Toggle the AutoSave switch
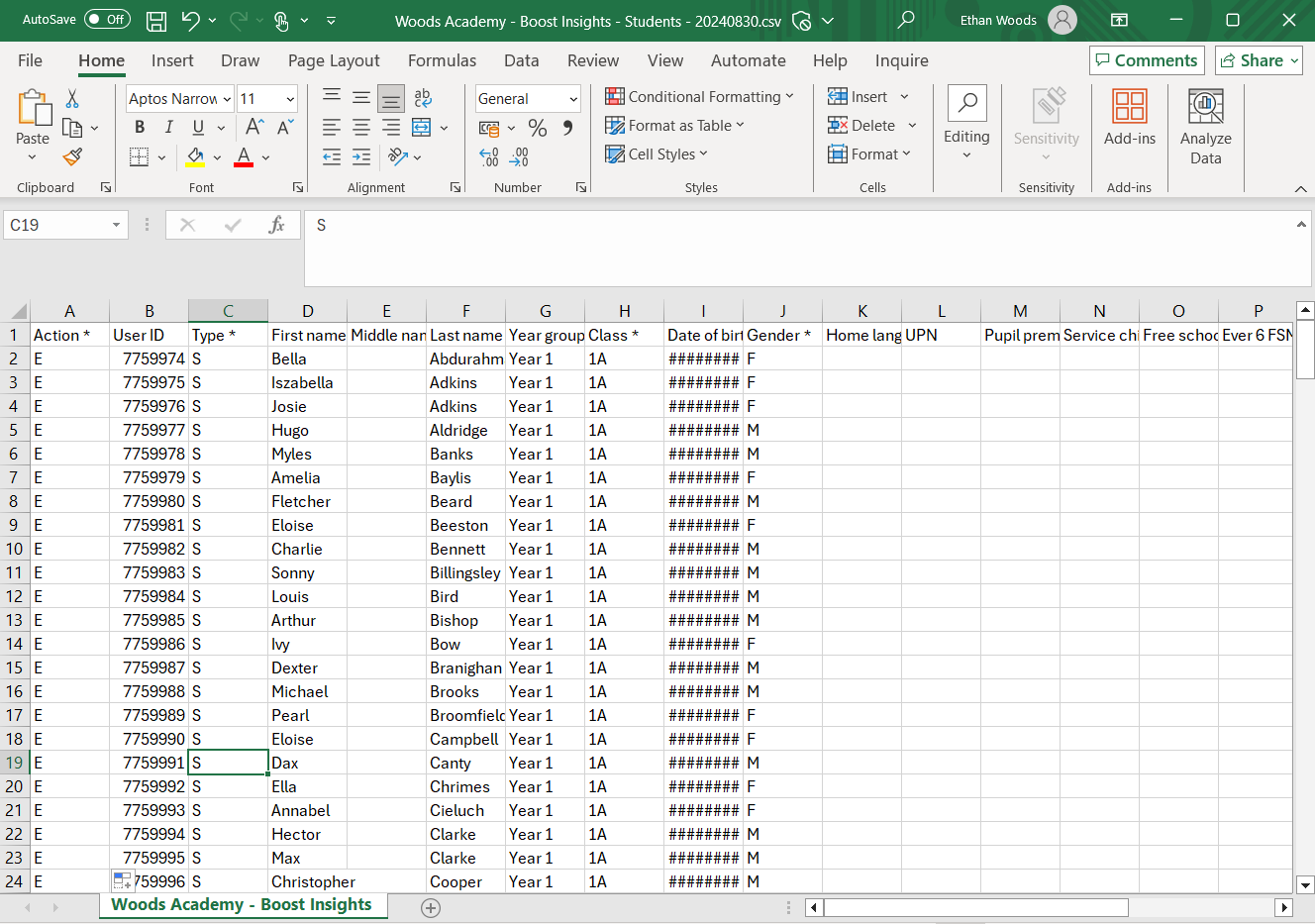Viewport: 1315px width, 924px height. [107, 20]
